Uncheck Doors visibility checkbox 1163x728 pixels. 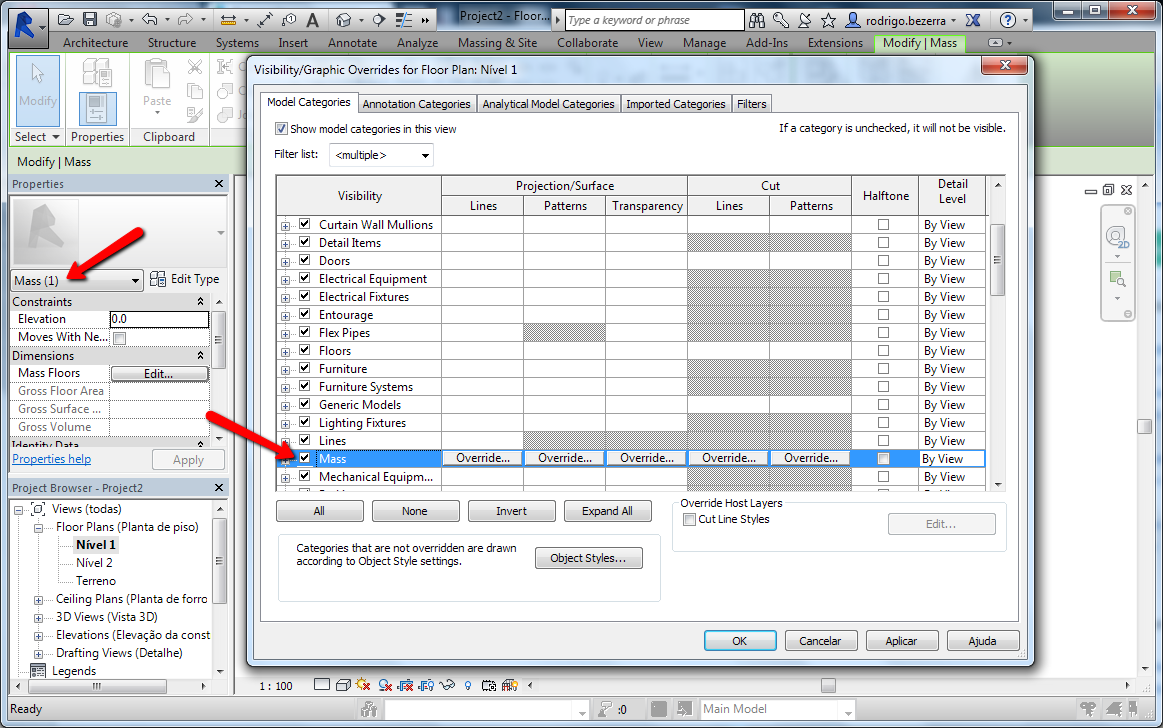pos(305,260)
